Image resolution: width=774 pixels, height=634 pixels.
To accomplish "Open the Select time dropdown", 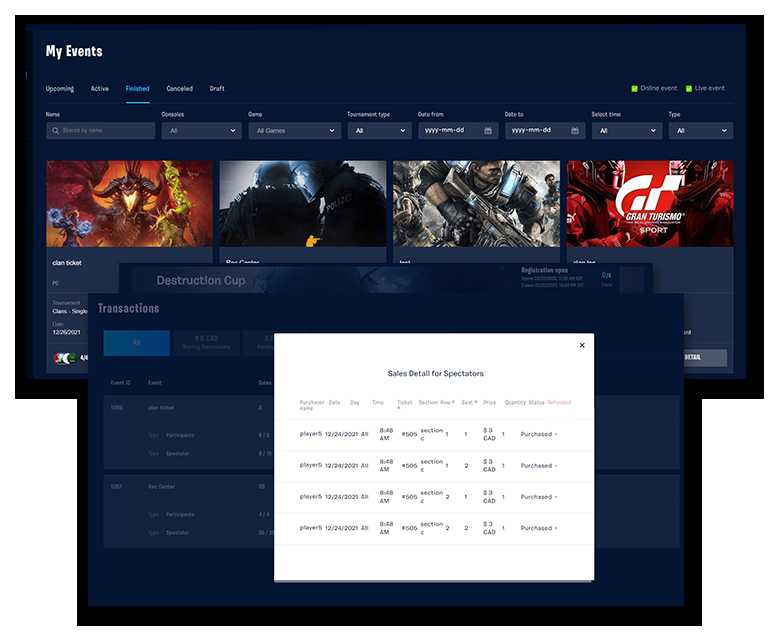I will (626, 131).
